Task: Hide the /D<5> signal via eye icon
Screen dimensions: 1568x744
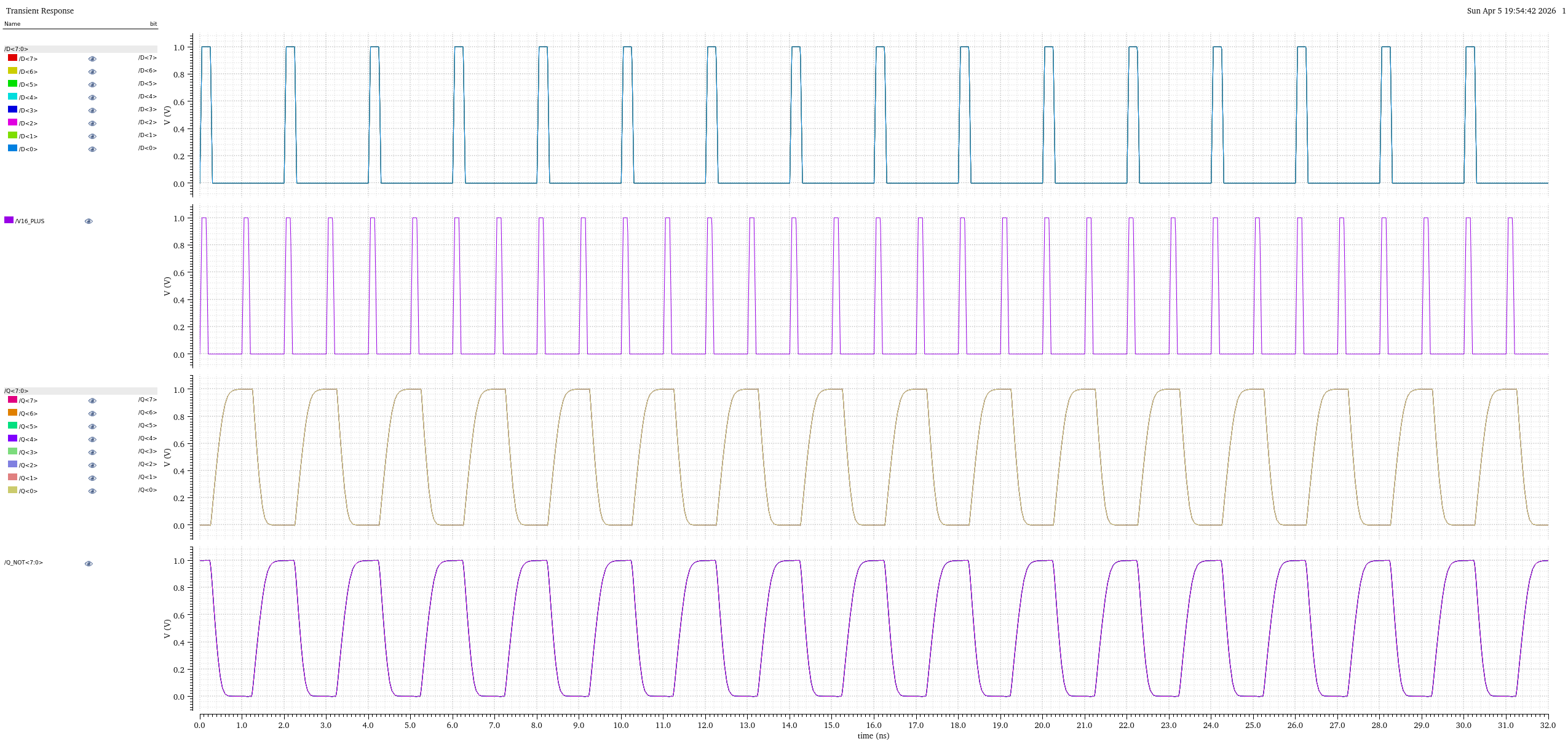Action: [92, 85]
